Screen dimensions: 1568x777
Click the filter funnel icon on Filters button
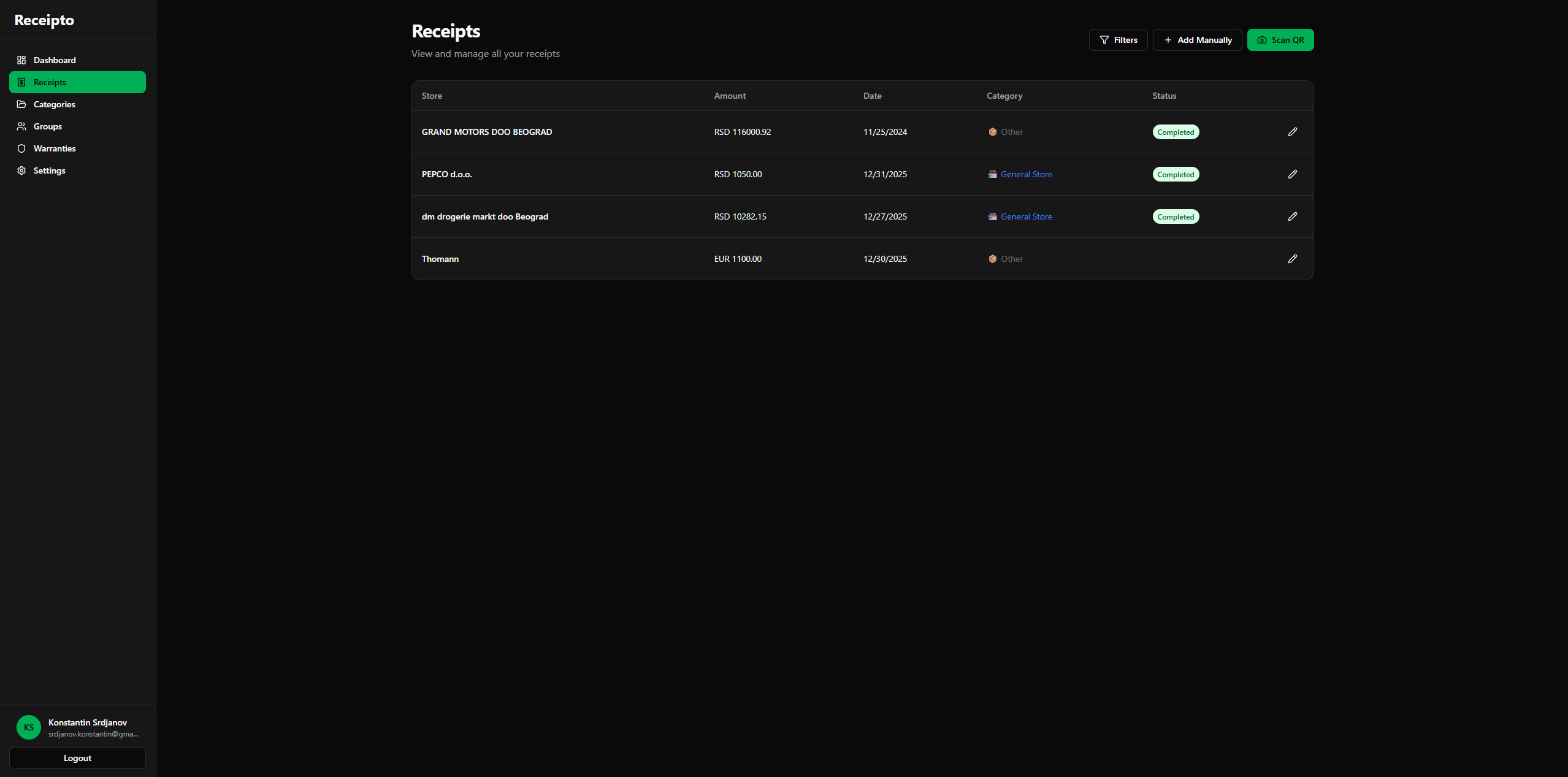pyautogui.click(x=1104, y=40)
